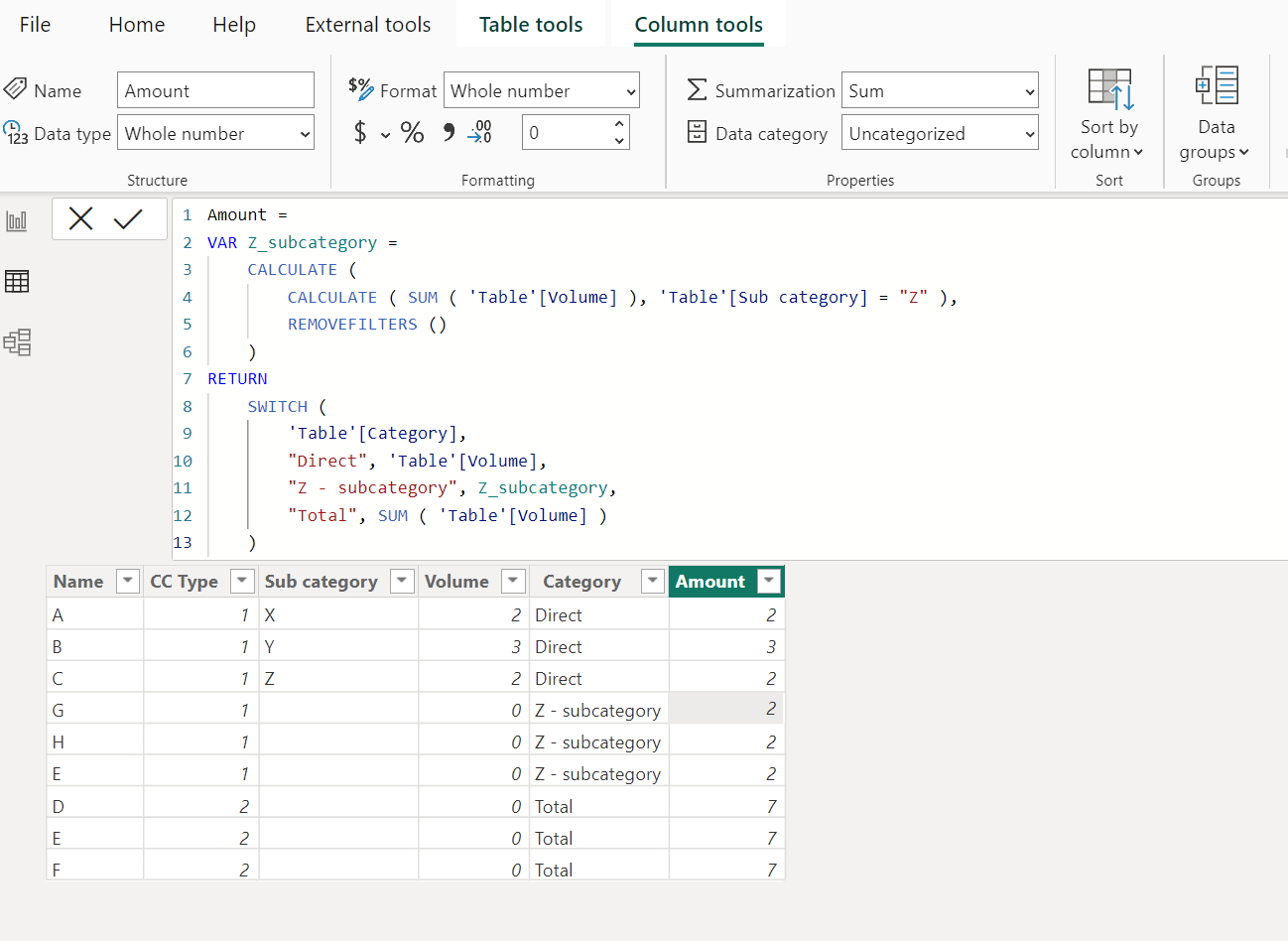Click the Category cell in row C
The image size is (1288, 941).
(x=599, y=678)
